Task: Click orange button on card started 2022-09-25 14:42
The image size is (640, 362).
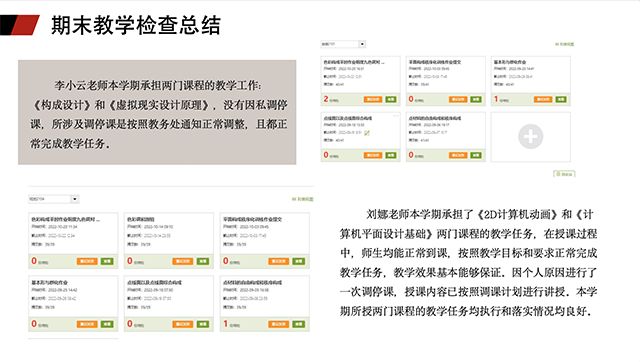Action: point(87,324)
